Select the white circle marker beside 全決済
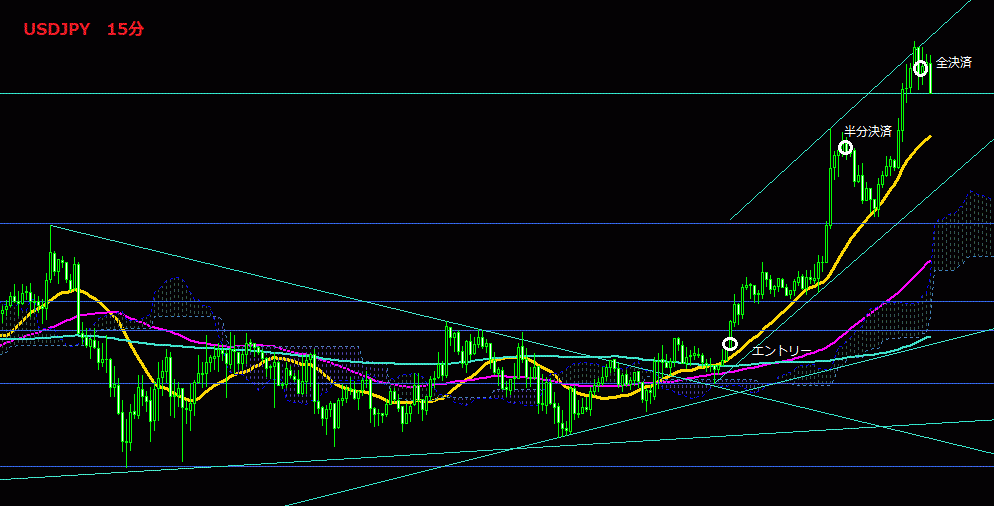 coord(920,68)
